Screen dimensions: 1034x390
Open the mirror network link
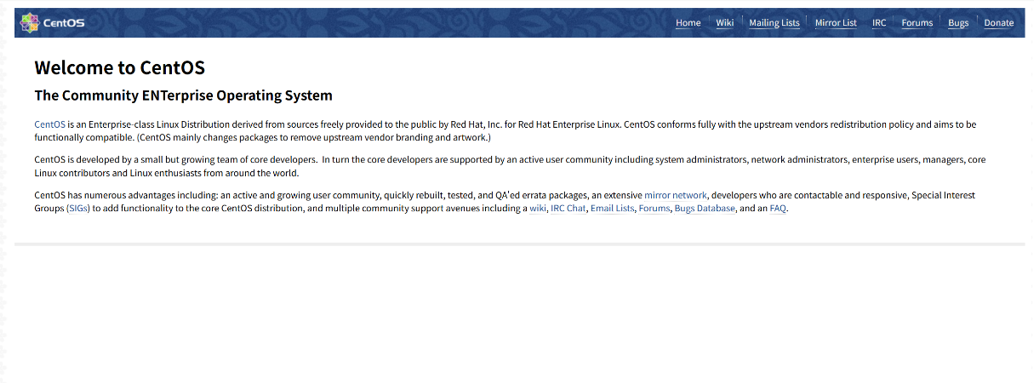coord(676,195)
